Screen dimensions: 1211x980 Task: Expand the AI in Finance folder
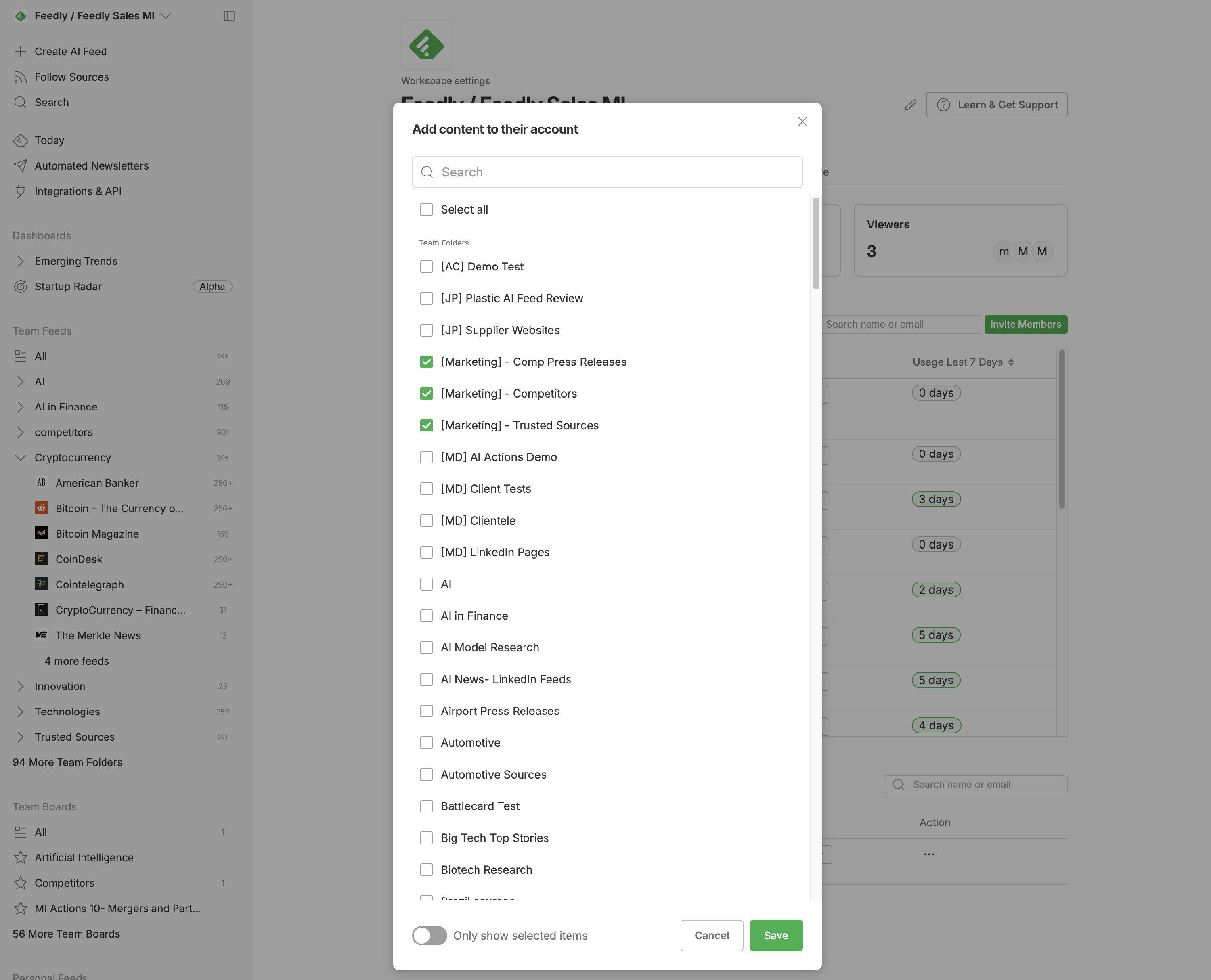(x=20, y=407)
